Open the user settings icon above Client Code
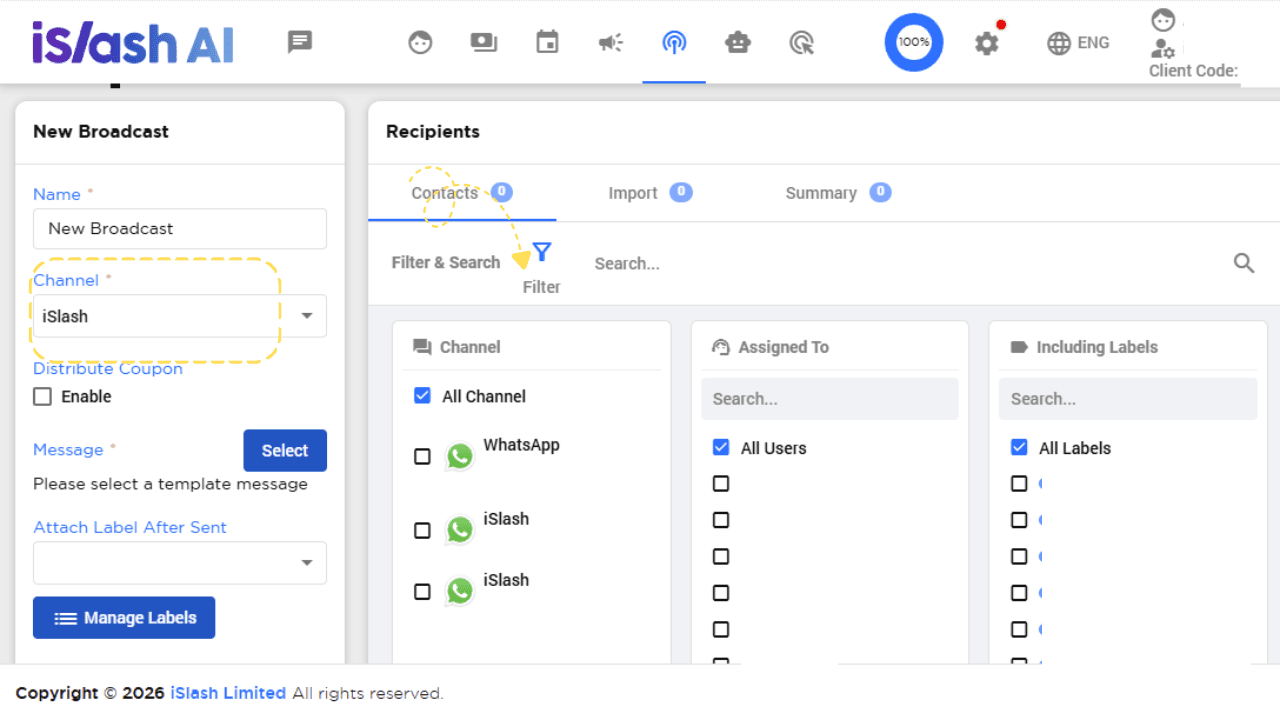This screenshot has height=720, width=1280. pos(1163,48)
